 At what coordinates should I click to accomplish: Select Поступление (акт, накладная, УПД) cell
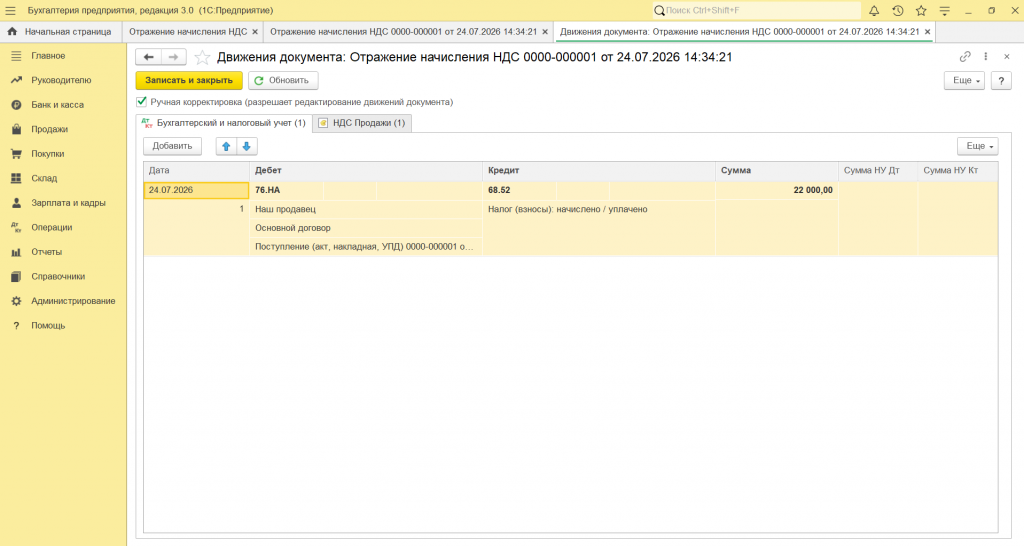tap(366, 247)
